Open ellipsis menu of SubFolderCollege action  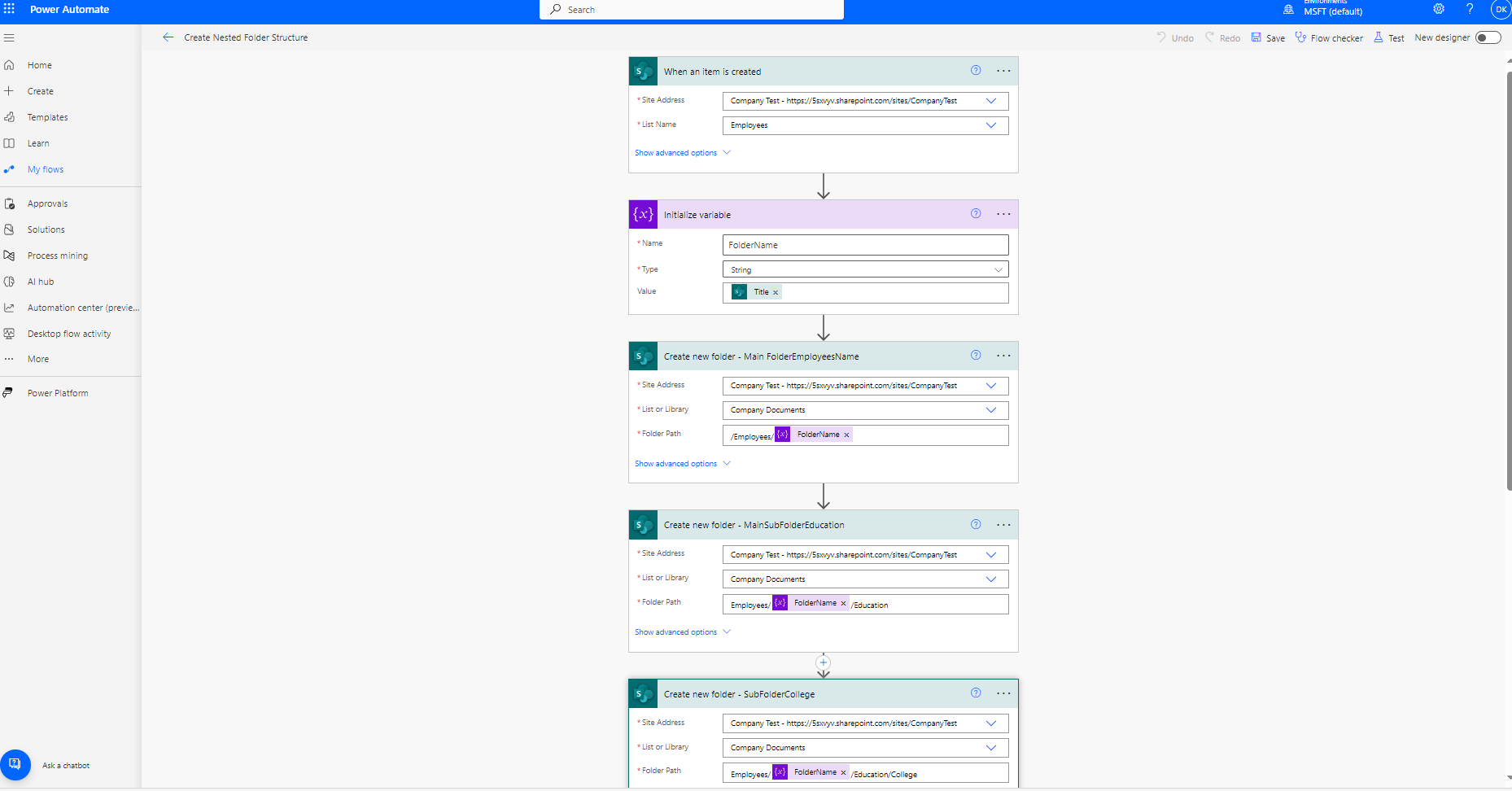1003,693
